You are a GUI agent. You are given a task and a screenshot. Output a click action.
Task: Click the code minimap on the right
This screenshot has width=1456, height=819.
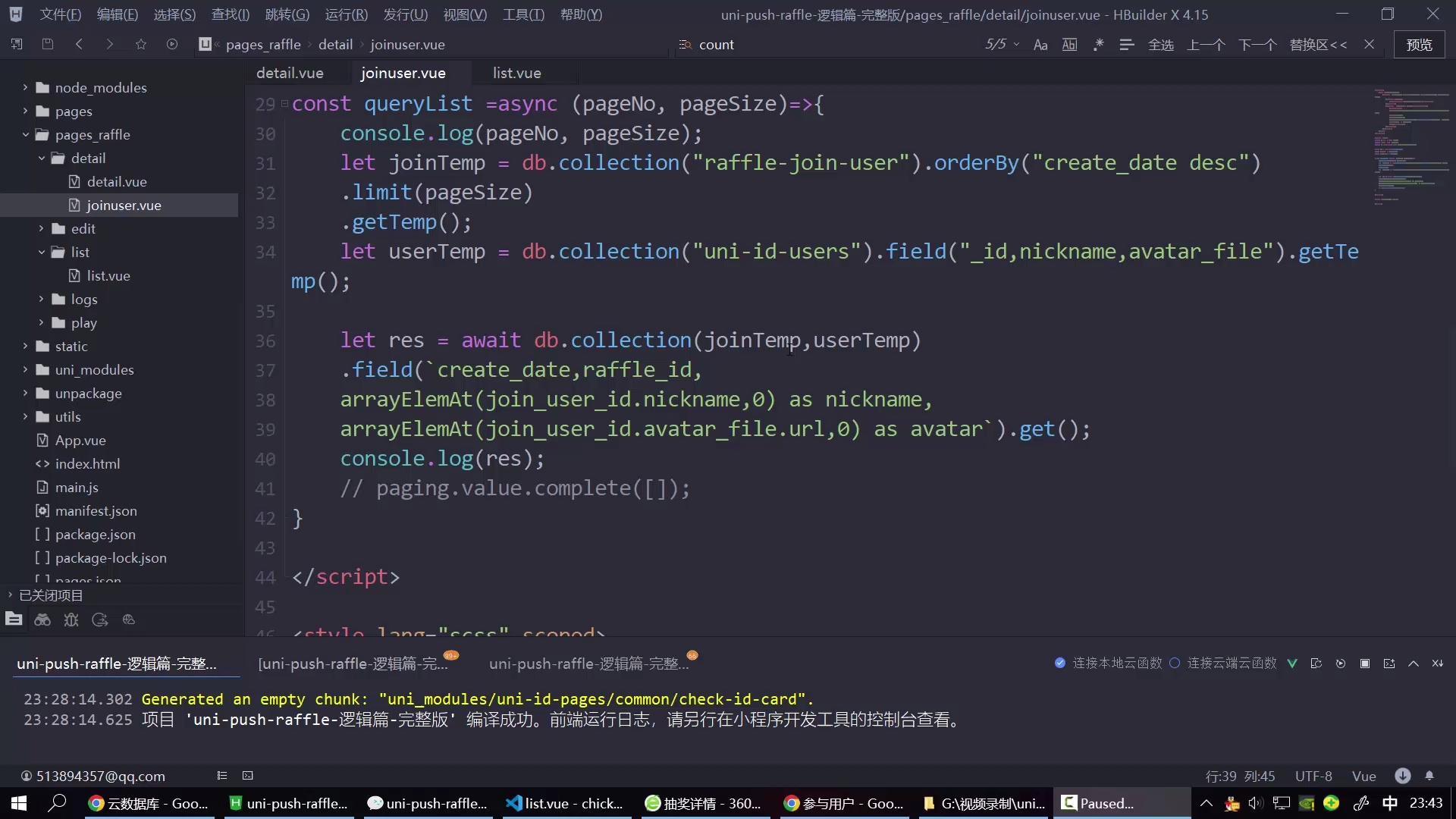(1410, 144)
